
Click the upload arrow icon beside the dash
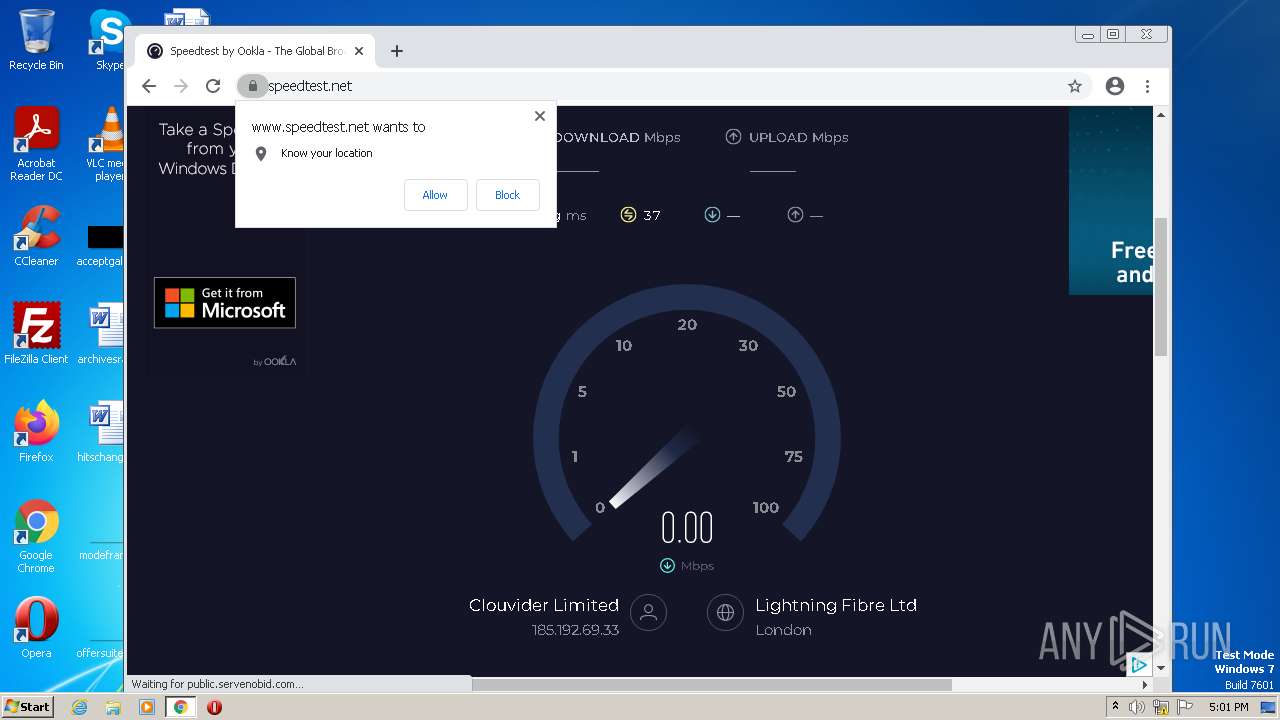click(795, 215)
